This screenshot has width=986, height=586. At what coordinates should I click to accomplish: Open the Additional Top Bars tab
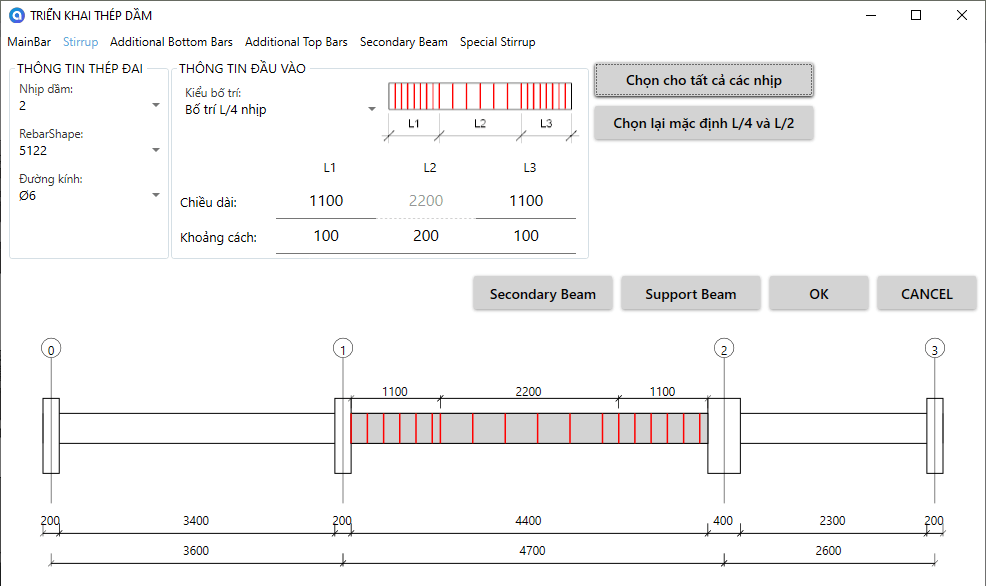pos(296,42)
